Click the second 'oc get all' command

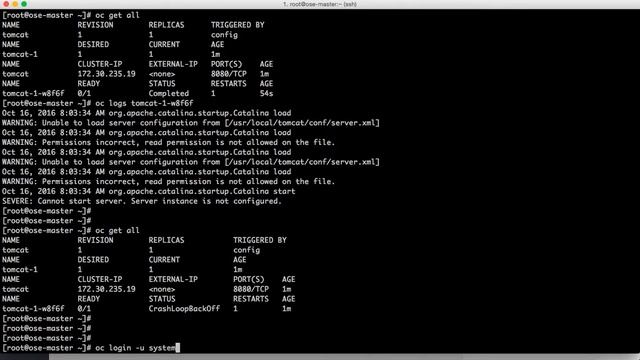click(117, 231)
